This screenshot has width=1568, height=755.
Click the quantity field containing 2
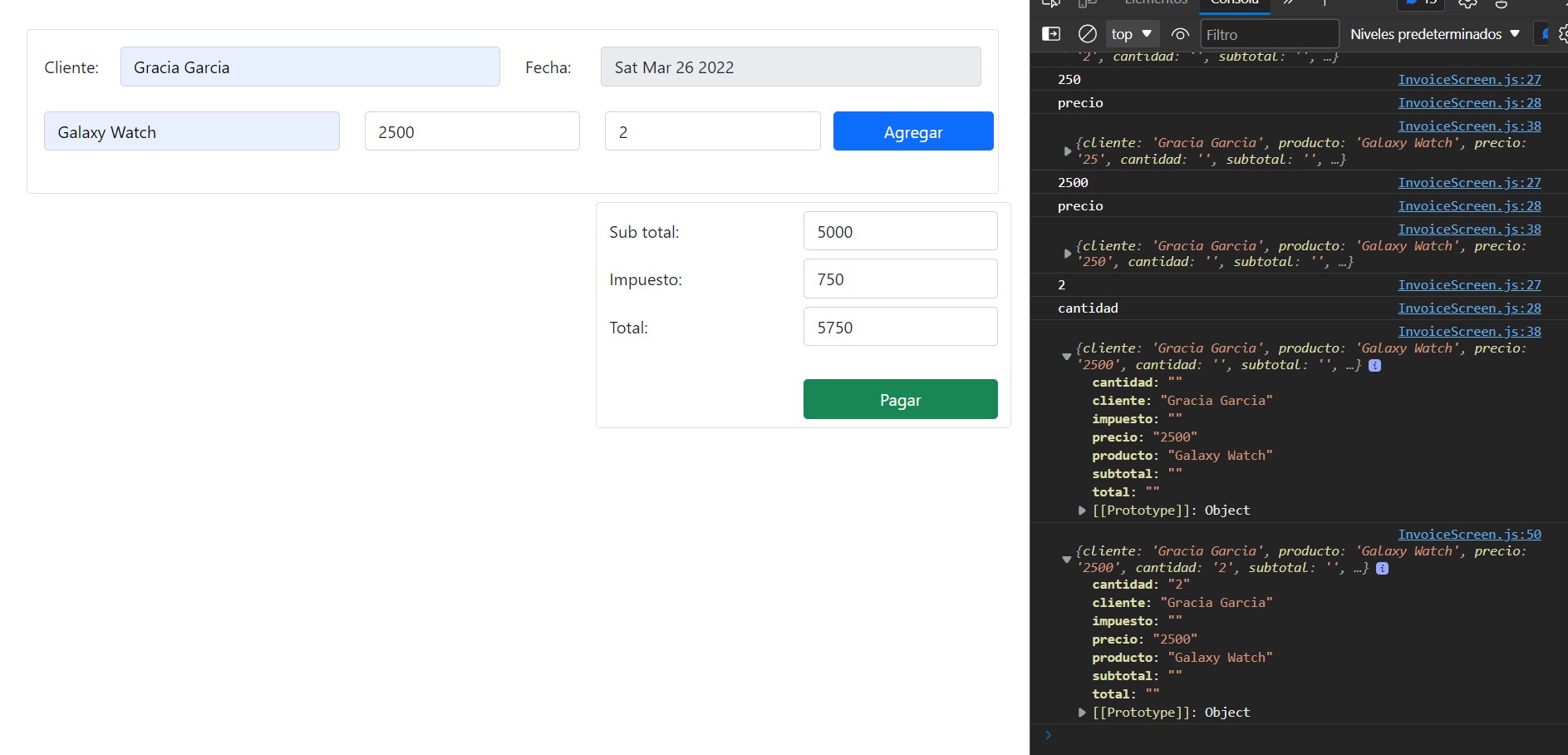tap(712, 131)
